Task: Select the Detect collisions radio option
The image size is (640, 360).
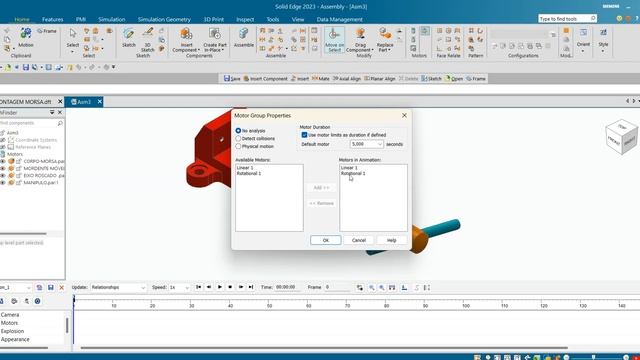Action: pyautogui.click(x=238, y=138)
